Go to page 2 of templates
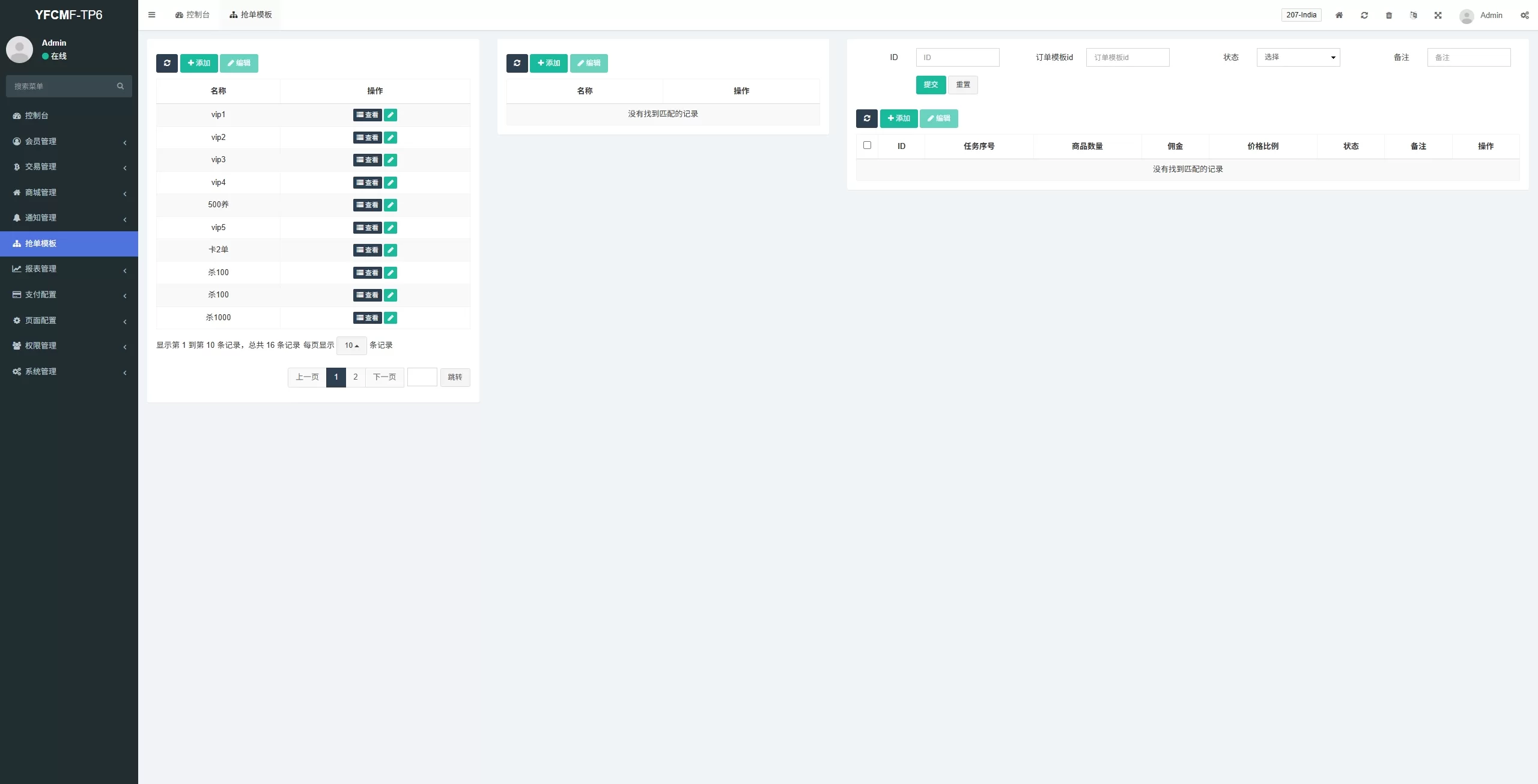The height and width of the screenshot is (784, 1538). [x=355, y=377]
